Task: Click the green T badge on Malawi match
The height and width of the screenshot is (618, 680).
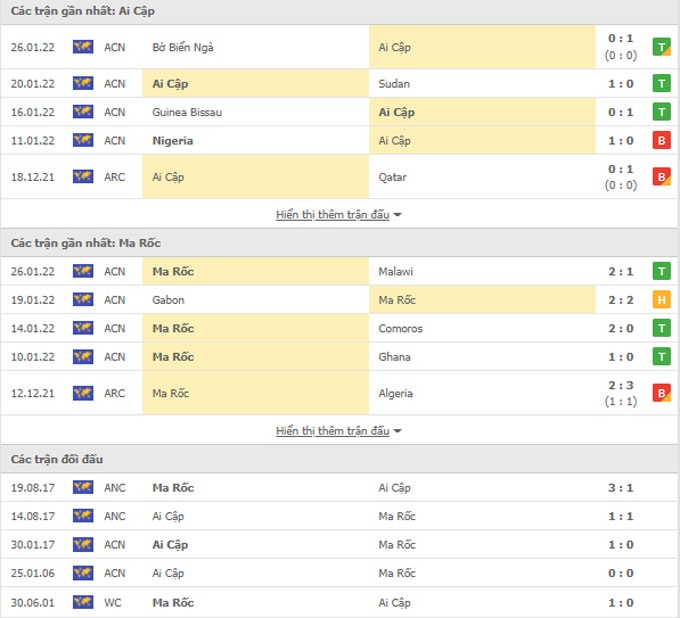Action: [661, 271]
